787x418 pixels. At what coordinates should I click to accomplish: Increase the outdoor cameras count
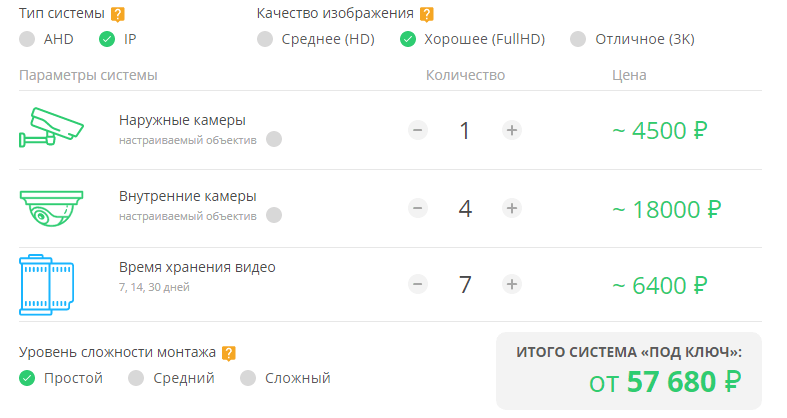point(511,130)
